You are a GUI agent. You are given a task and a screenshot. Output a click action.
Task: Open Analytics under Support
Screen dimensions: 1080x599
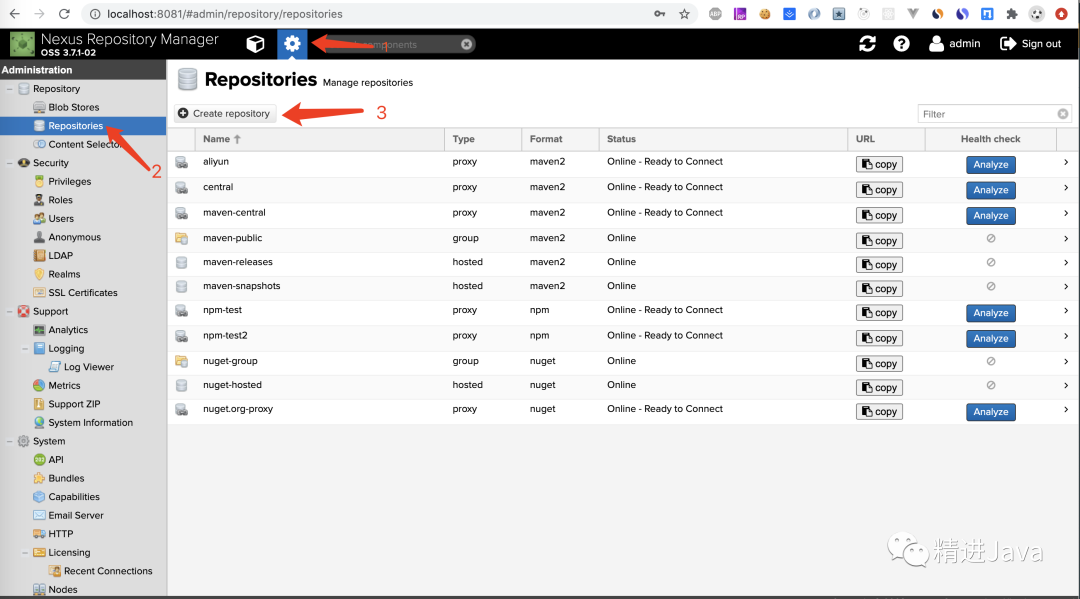[x=68, y=330]
